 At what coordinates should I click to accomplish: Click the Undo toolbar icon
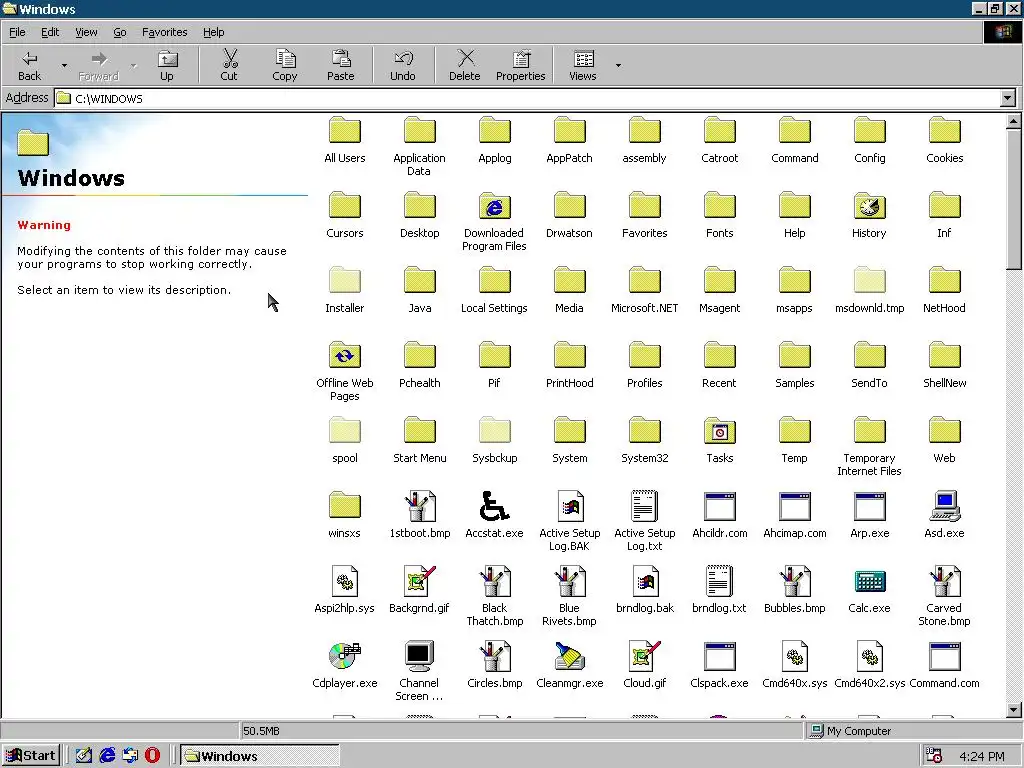tap(403, 65)
